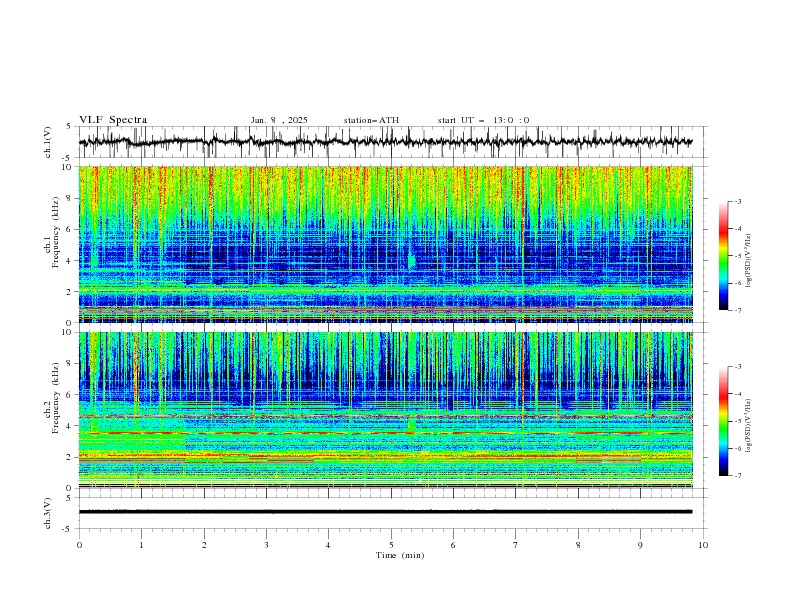This screenshot has width=792, height=612.
Task: Click the "-5" tick of the upper color bar
Action: tap(737, 256)
